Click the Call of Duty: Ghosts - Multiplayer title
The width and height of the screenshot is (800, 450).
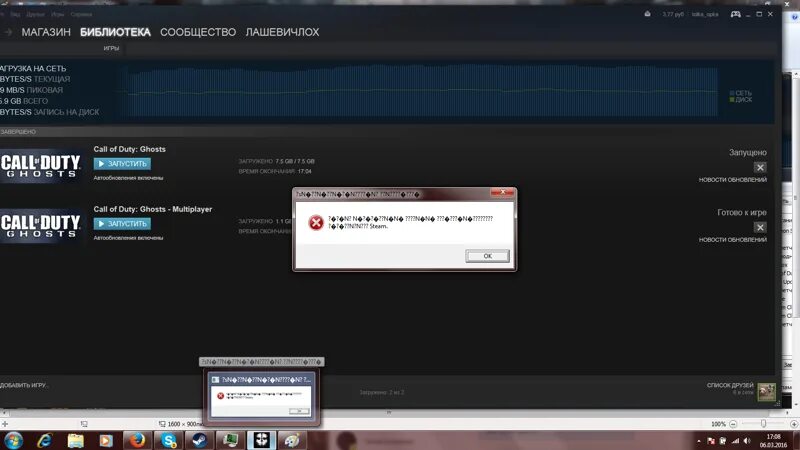click(x=153, y=209)
